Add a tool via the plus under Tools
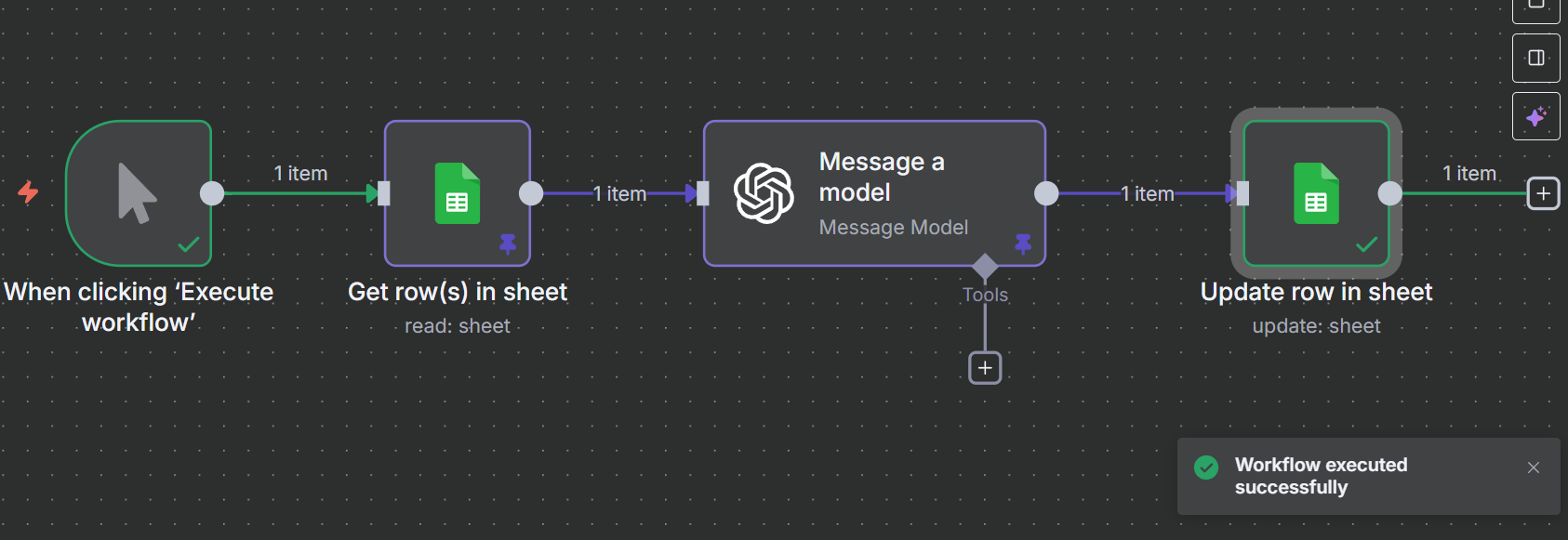Image resolution: width=1568 pixels, height=540 pixels. pos(985,368)
